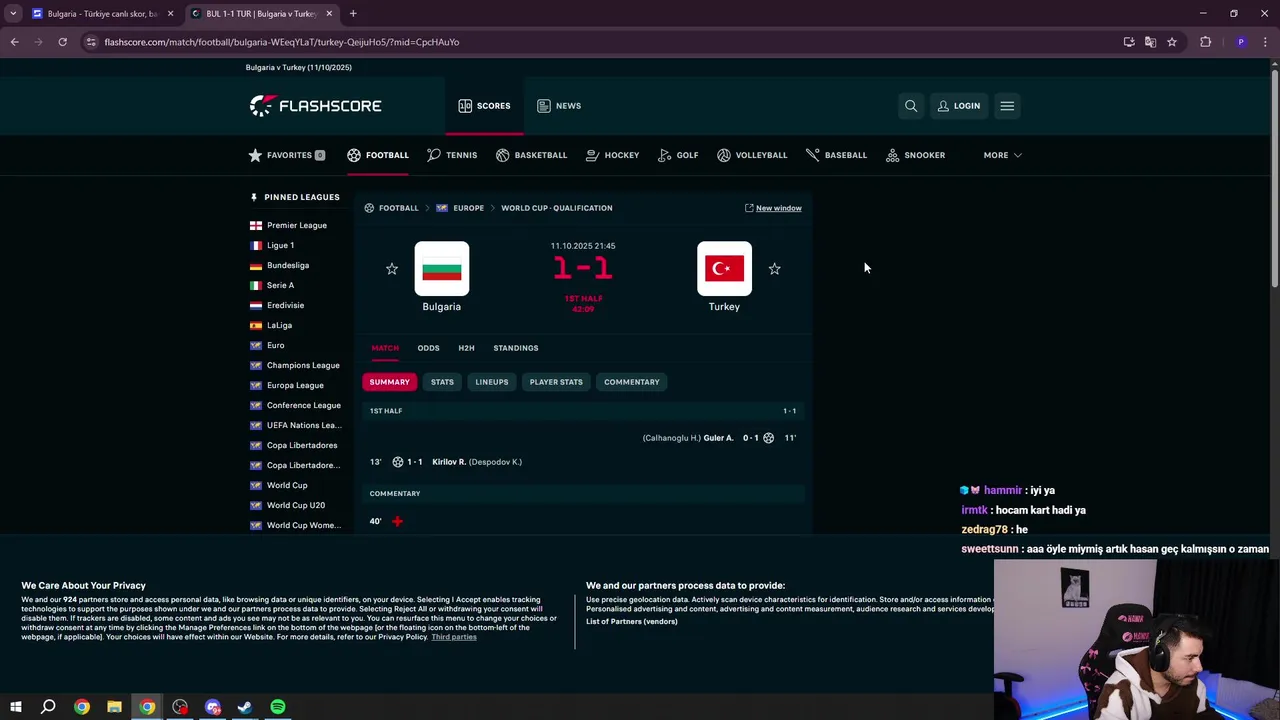Screen dimensions: 1280x720
Task: Click WORLD CUP - QUALIFICATION breadcrumb
Action: (x=556, y=208)
